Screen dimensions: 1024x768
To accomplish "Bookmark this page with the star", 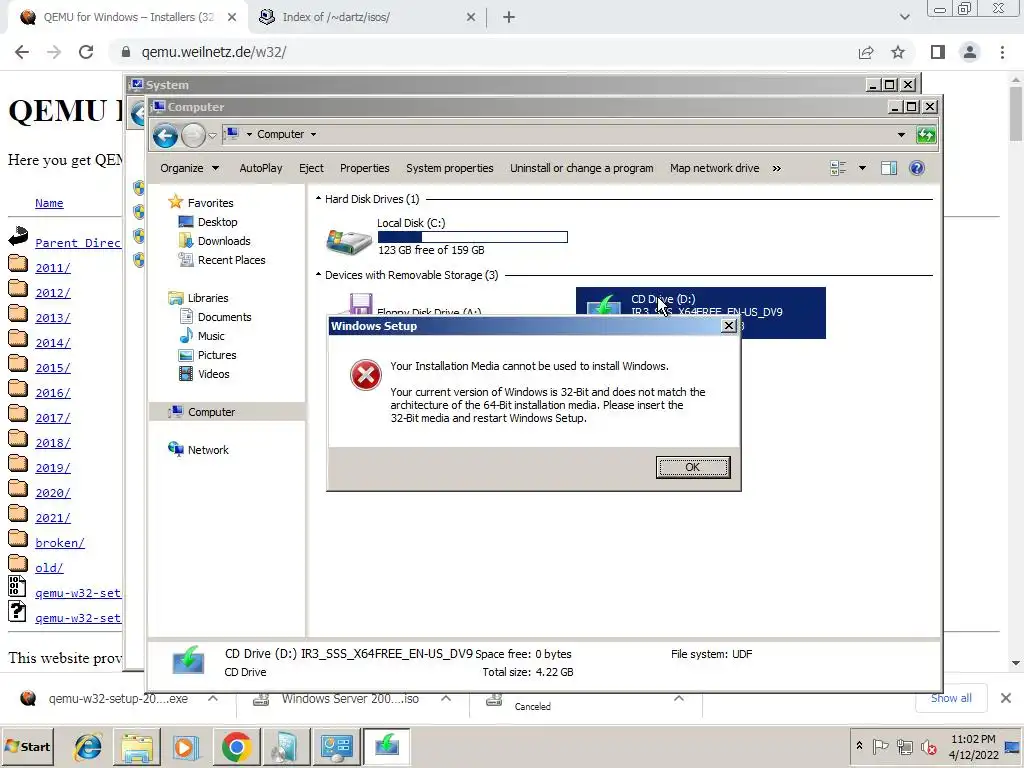I will 898,52.
